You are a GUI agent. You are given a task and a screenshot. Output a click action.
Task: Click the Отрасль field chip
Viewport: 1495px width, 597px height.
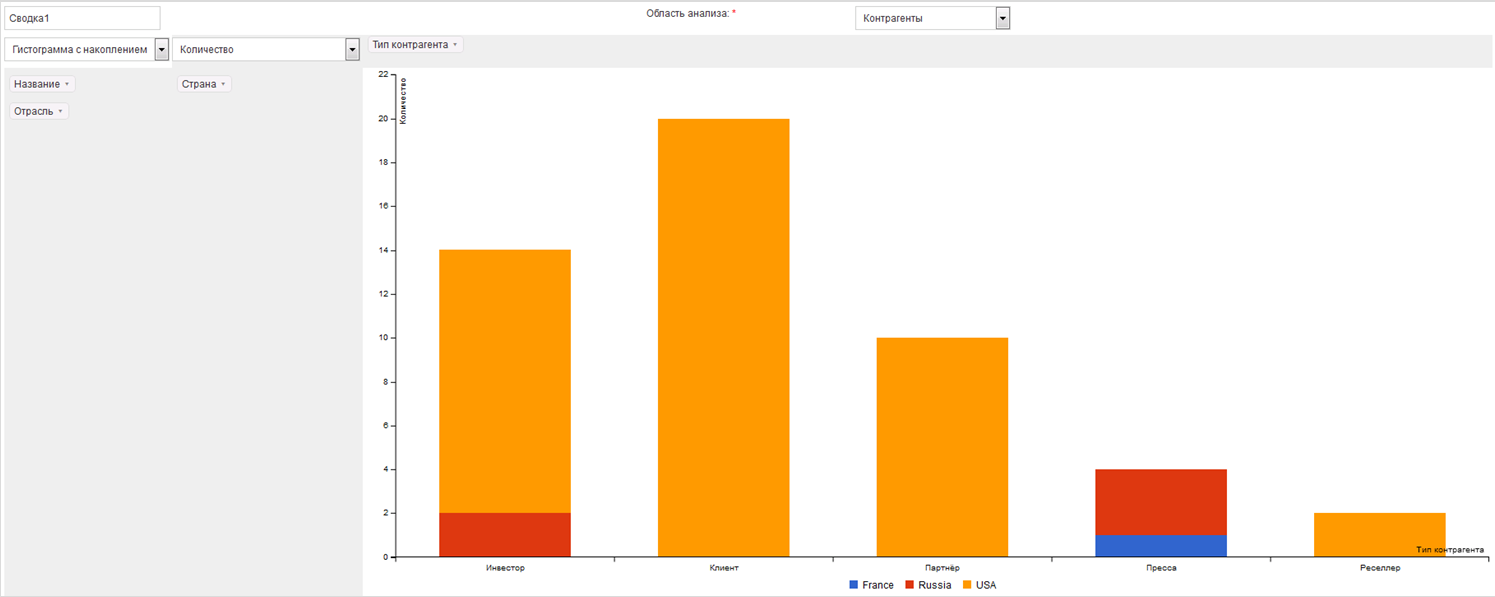[x=39, y=112]
